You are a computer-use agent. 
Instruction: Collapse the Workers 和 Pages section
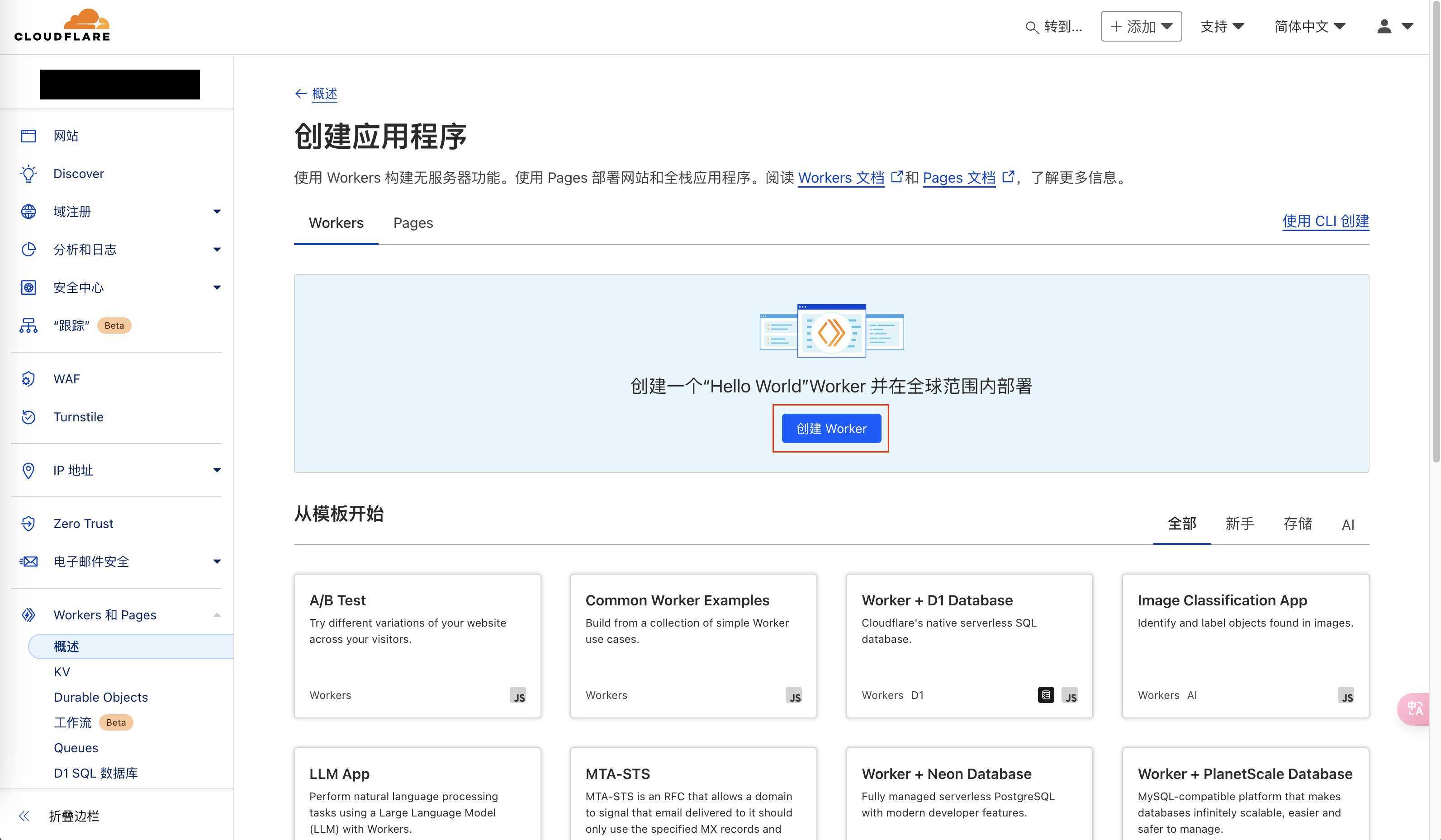[217, 615]
